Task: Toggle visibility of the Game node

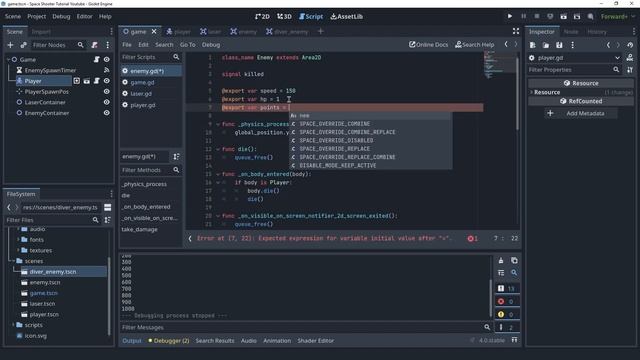Action: (107, 60)
